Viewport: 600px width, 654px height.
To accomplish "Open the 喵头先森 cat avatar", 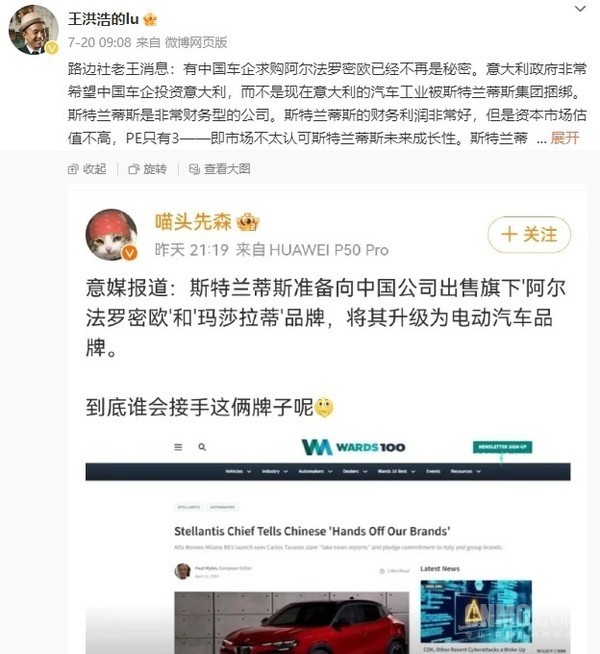I will (112, 235).
